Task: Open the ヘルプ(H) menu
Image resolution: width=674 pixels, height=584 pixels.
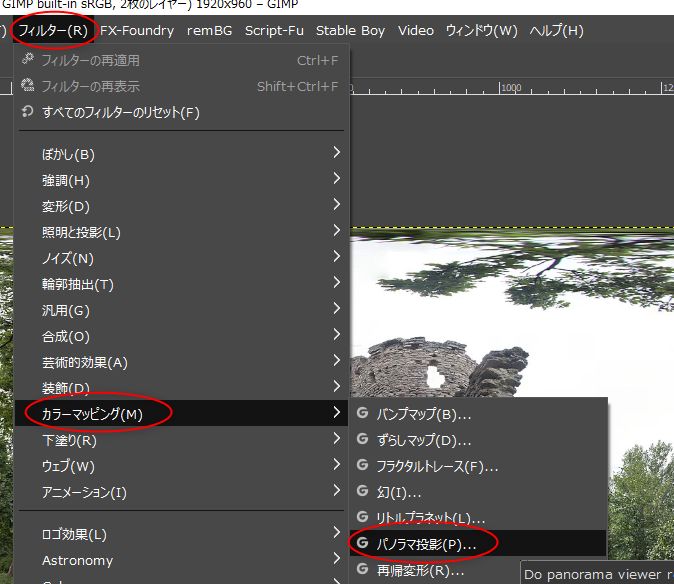Action: 556,30
